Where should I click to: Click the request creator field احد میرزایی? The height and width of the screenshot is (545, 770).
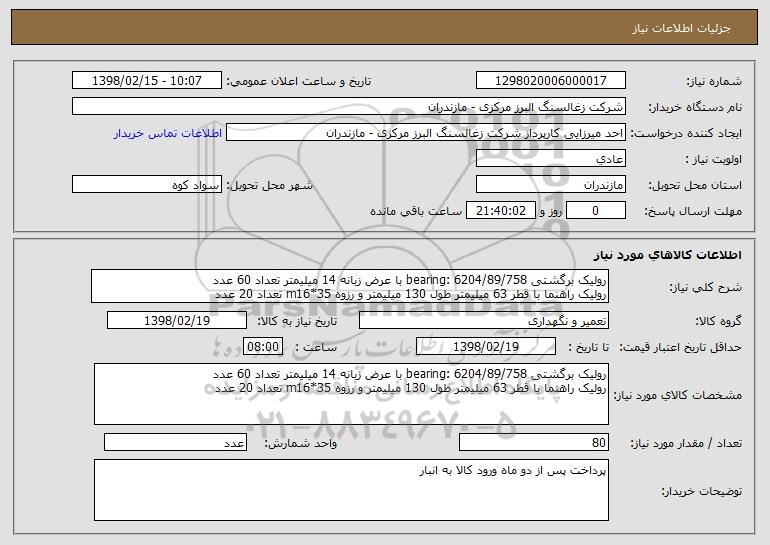click(426, 133)
